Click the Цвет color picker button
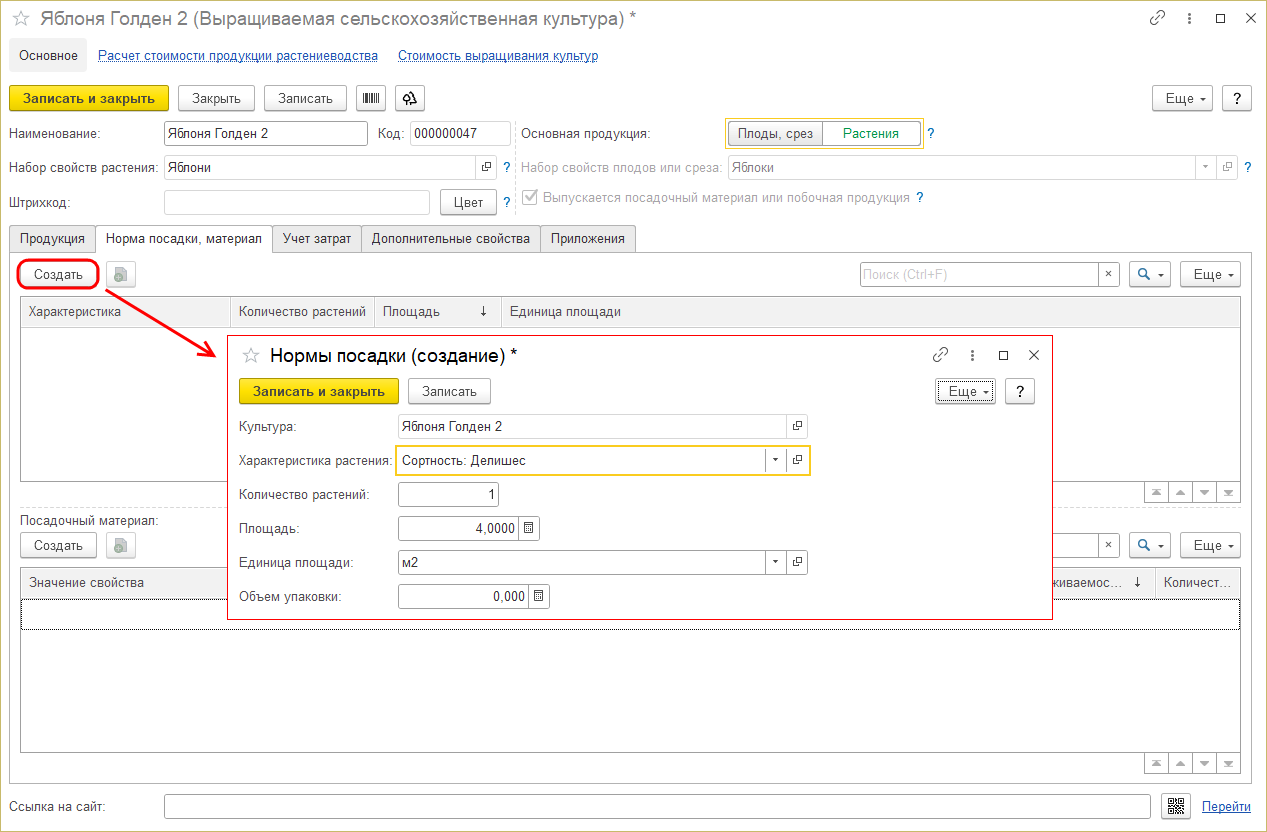 (468, 203)
